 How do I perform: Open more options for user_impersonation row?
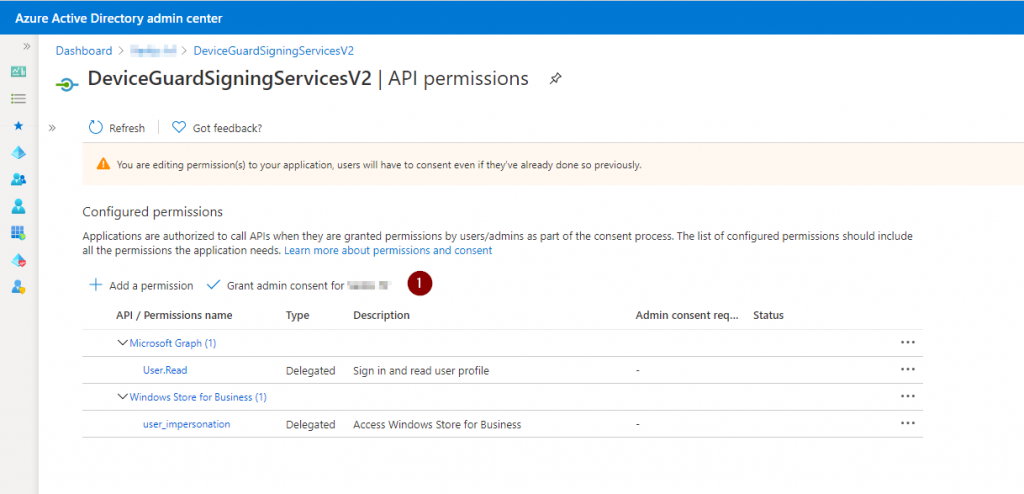pyautogui.click(x=908, y=423)
